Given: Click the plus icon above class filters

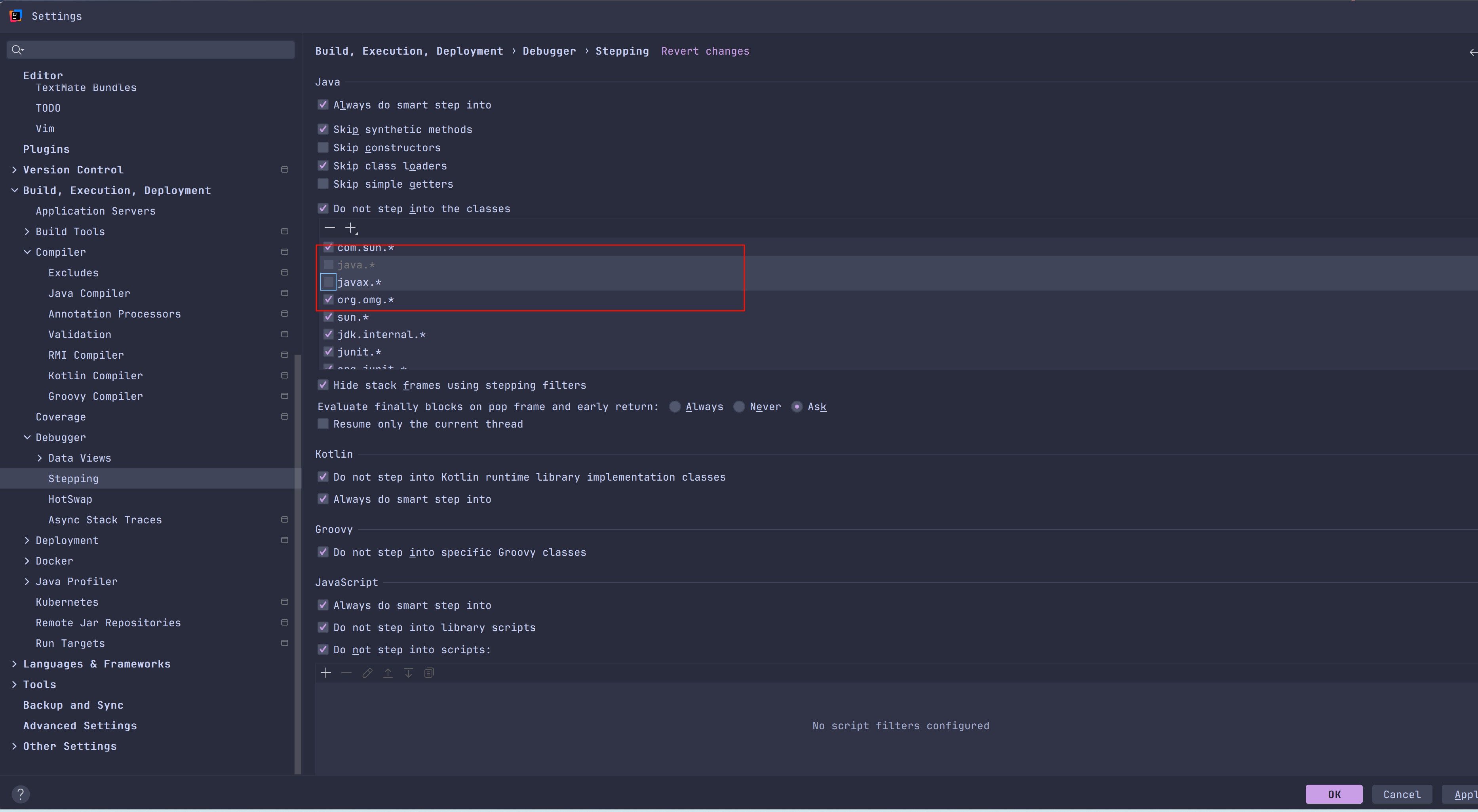Looking at the screenshot, I should (350, 228).
